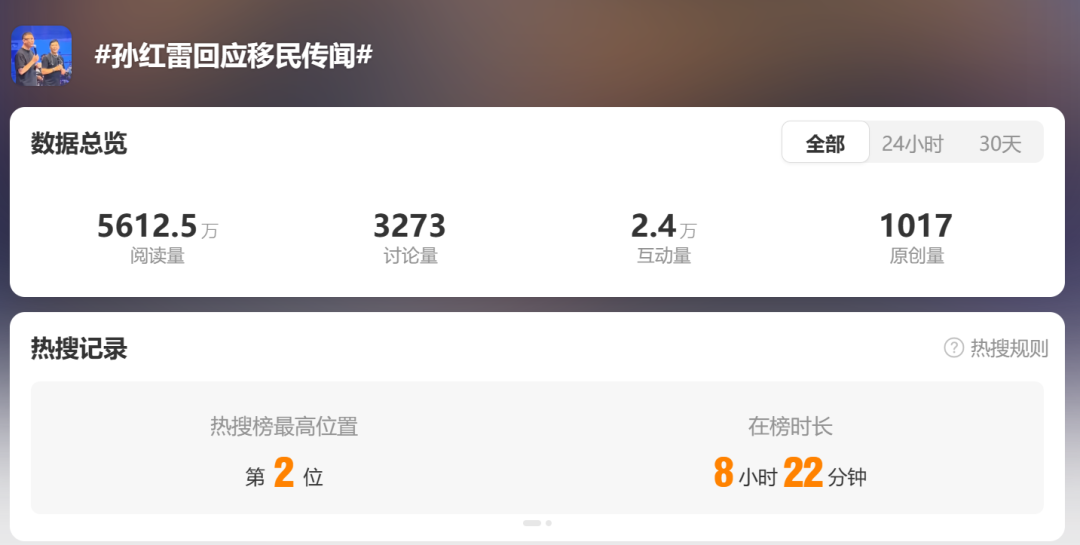This screenshot has height=545, width=1080.
Task: Select the 5612.5万 reading count figure
Action: pyautogui.click(x=157, y=226)
